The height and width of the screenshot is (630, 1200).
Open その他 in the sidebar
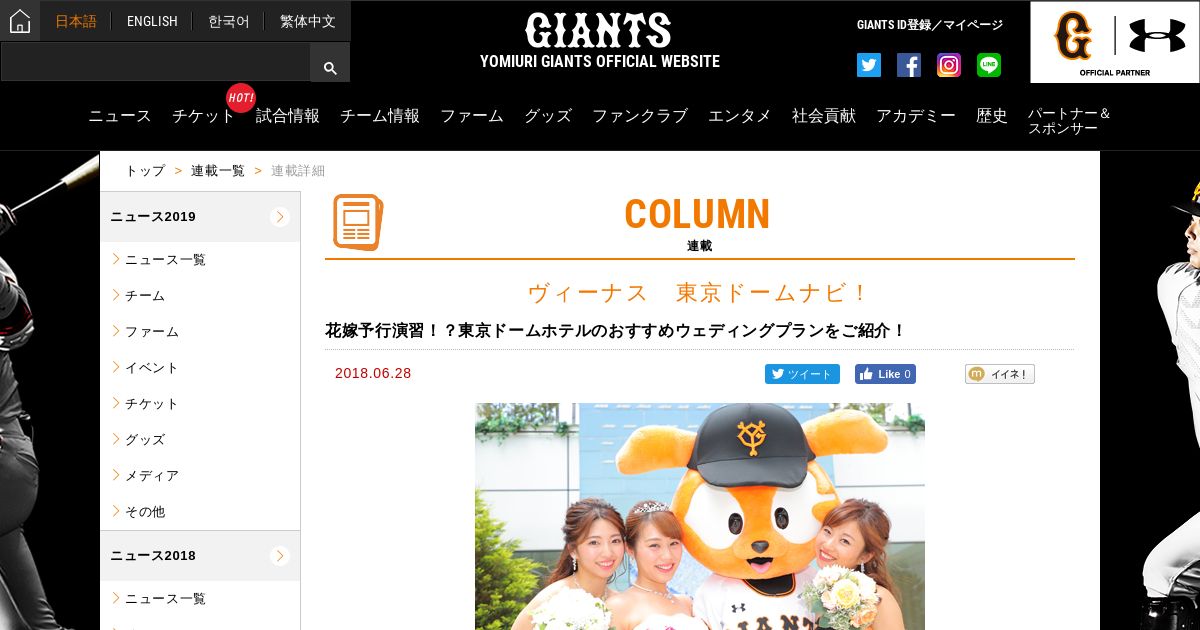(145, 511)
